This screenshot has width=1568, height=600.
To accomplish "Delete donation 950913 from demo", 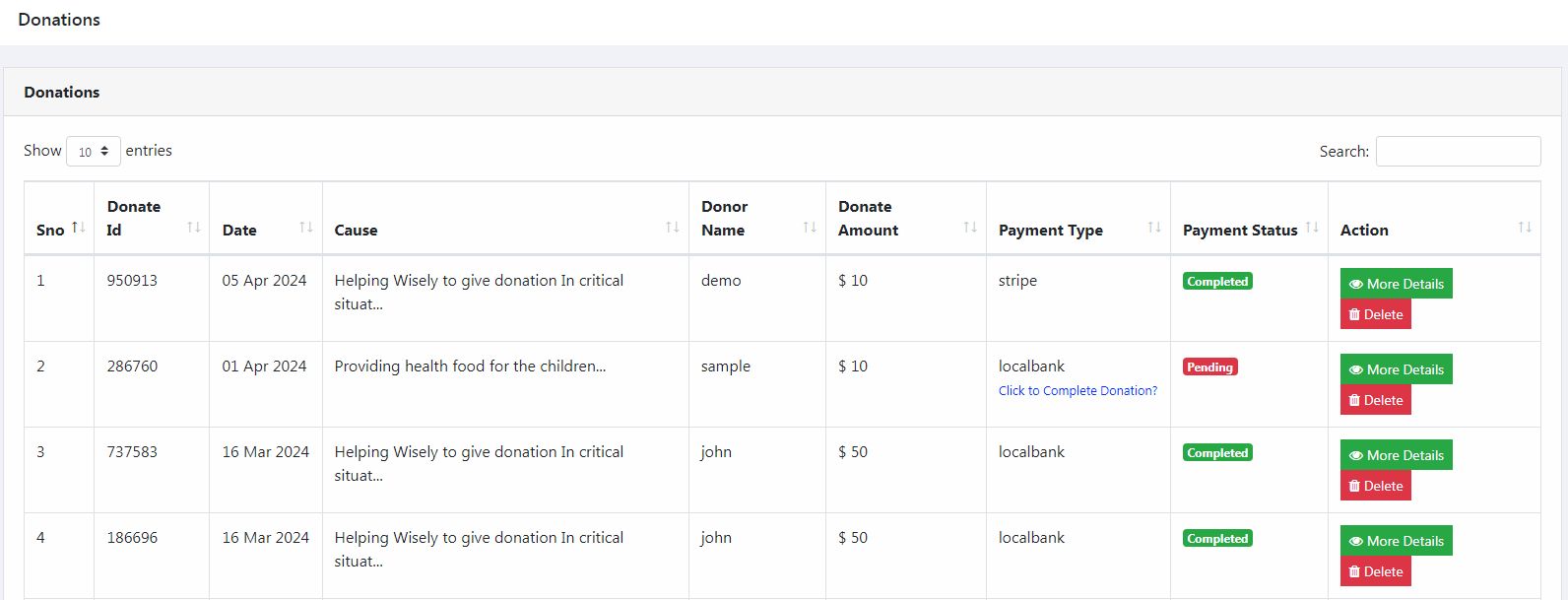I will pyautogui.click(x=1375, y=314).
